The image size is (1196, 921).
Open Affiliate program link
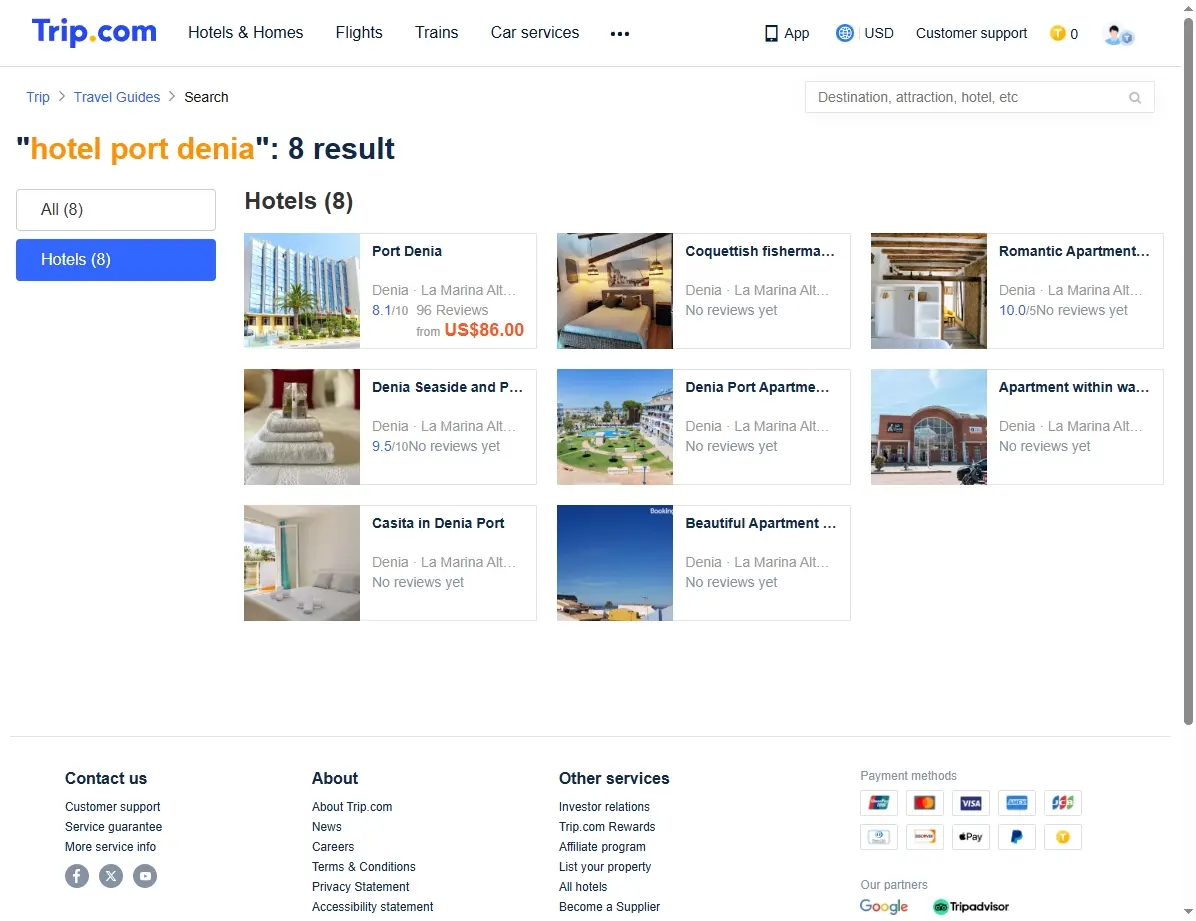click(x=602, y=847)
